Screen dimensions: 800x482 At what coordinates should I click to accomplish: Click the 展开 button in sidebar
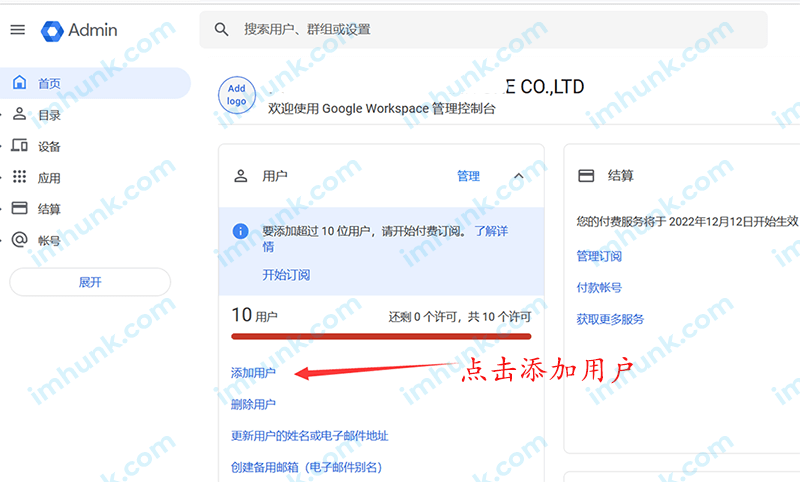(x=90, y=282)
